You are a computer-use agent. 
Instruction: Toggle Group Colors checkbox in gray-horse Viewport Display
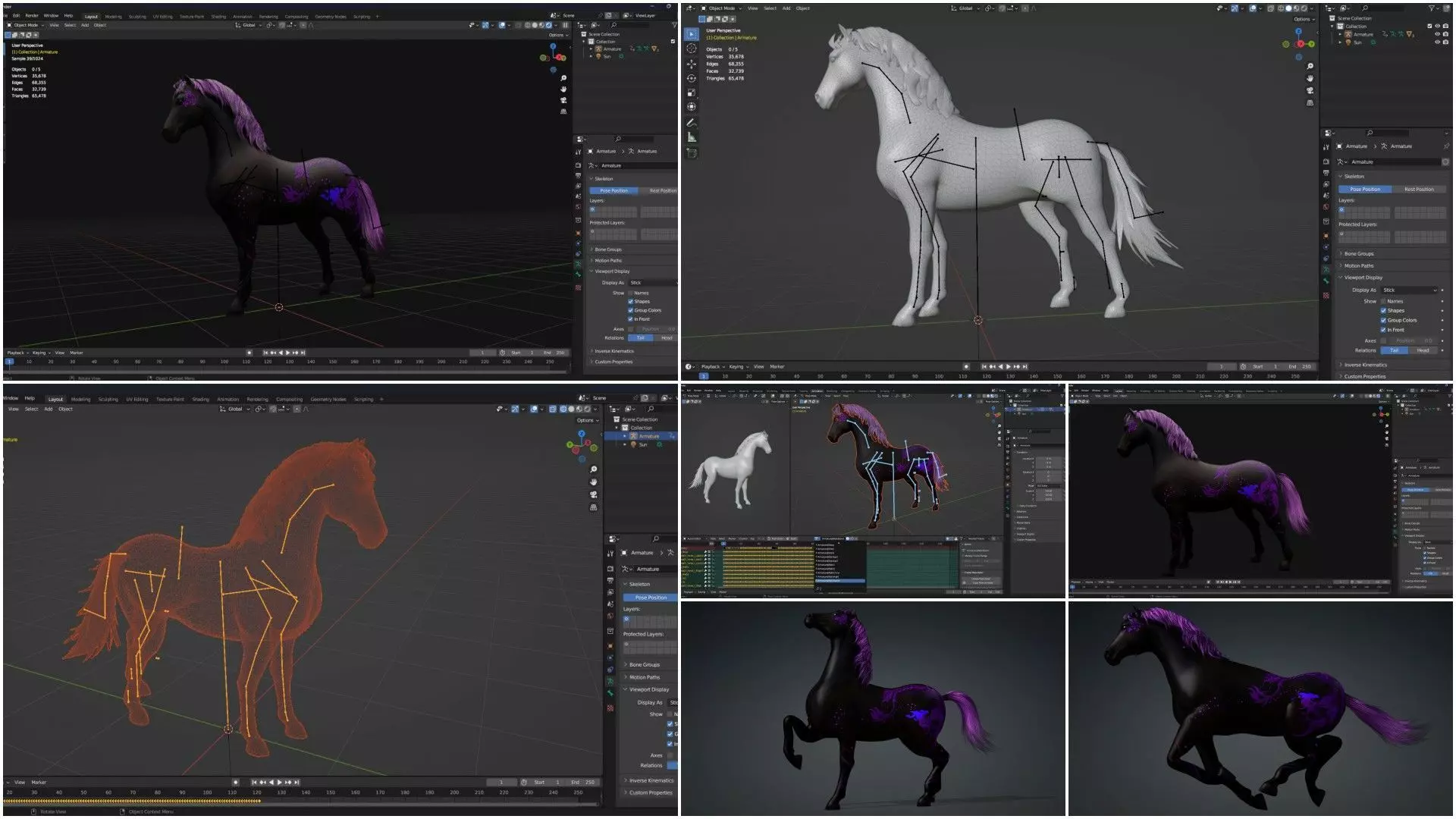pos(1383,320)
